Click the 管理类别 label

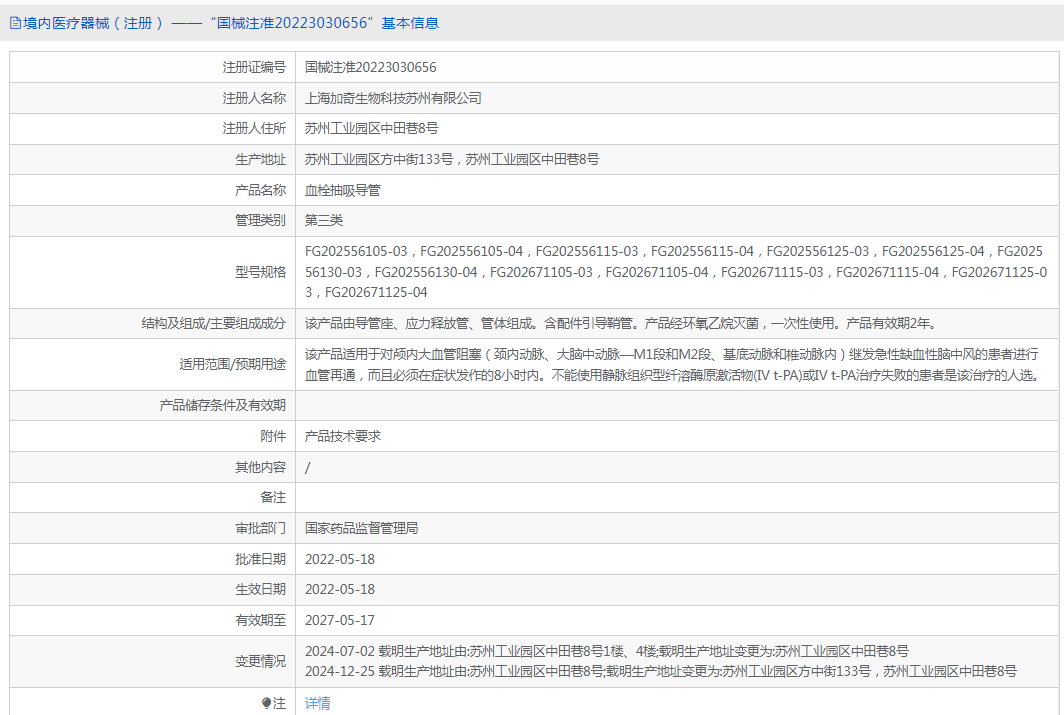[260, 220]
